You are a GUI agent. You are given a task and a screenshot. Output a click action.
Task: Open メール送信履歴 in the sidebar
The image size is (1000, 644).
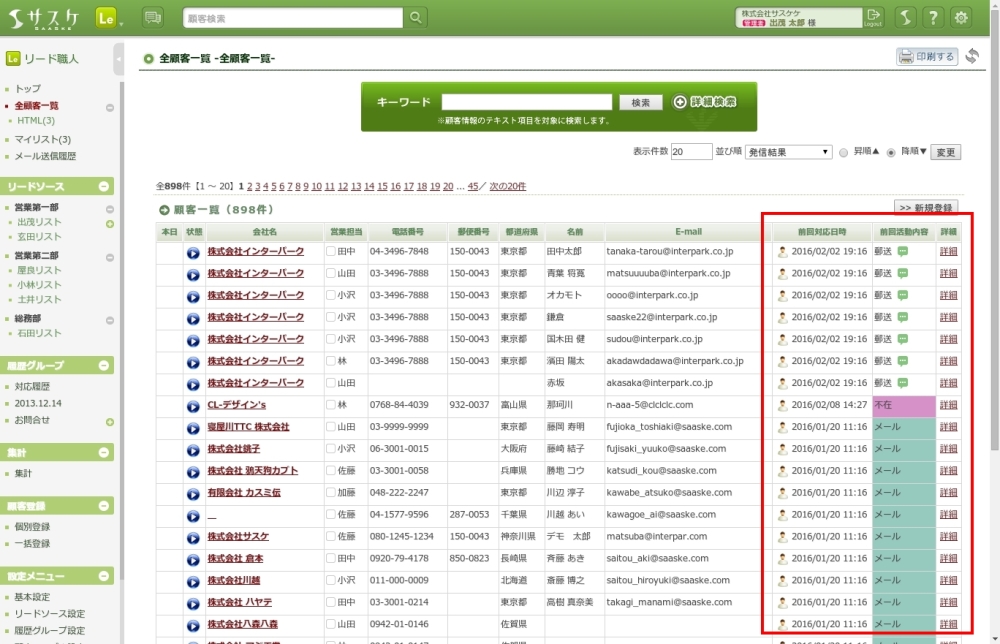(x=45, y=156)
